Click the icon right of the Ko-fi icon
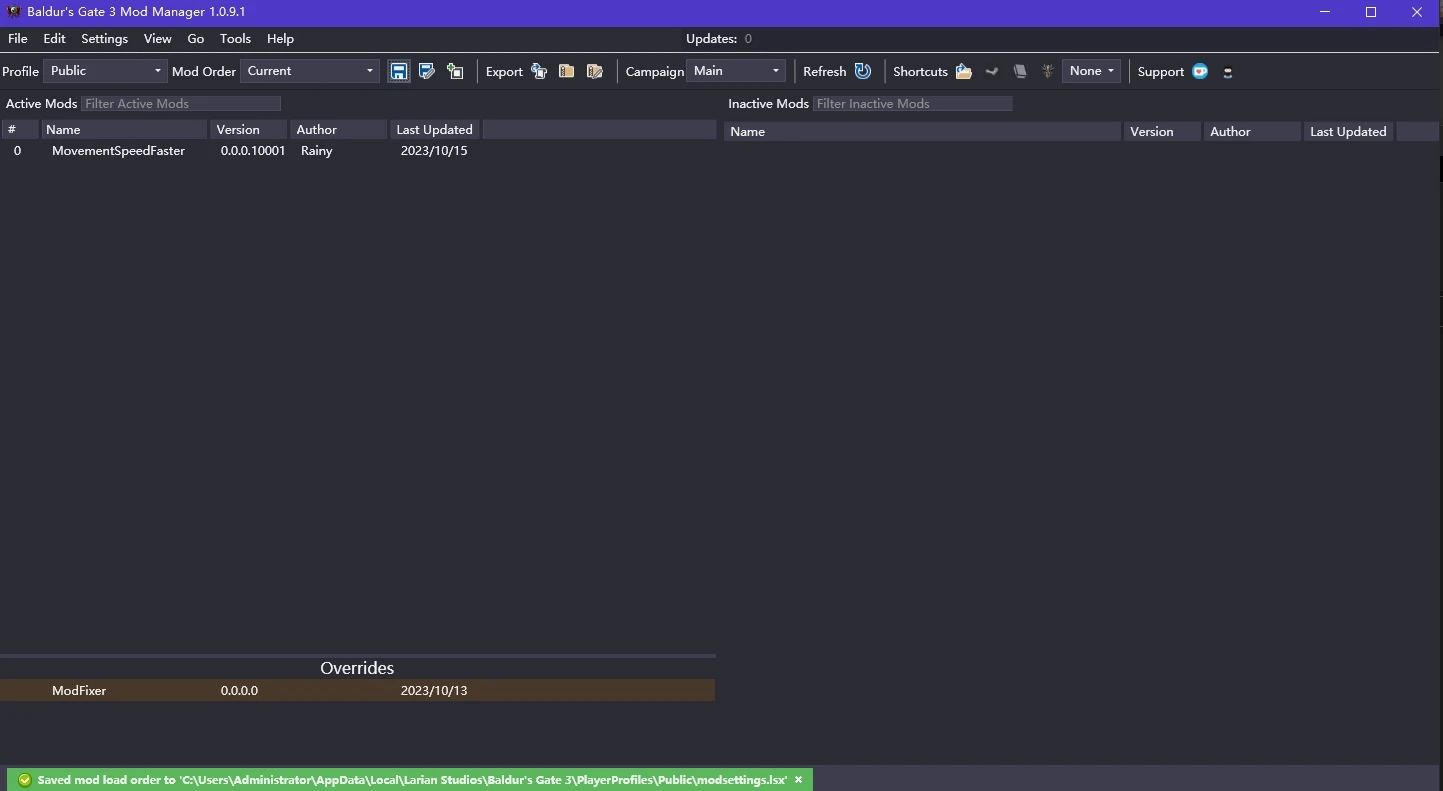 pos(1228,72)
